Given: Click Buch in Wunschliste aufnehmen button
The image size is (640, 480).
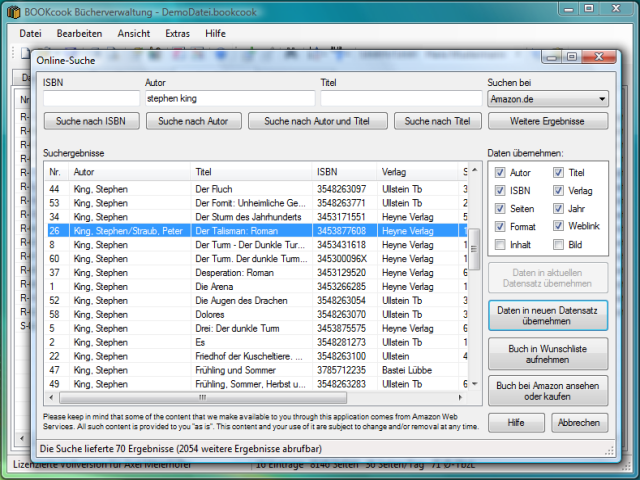Looking at the screenshot, I should pos(548,352).
